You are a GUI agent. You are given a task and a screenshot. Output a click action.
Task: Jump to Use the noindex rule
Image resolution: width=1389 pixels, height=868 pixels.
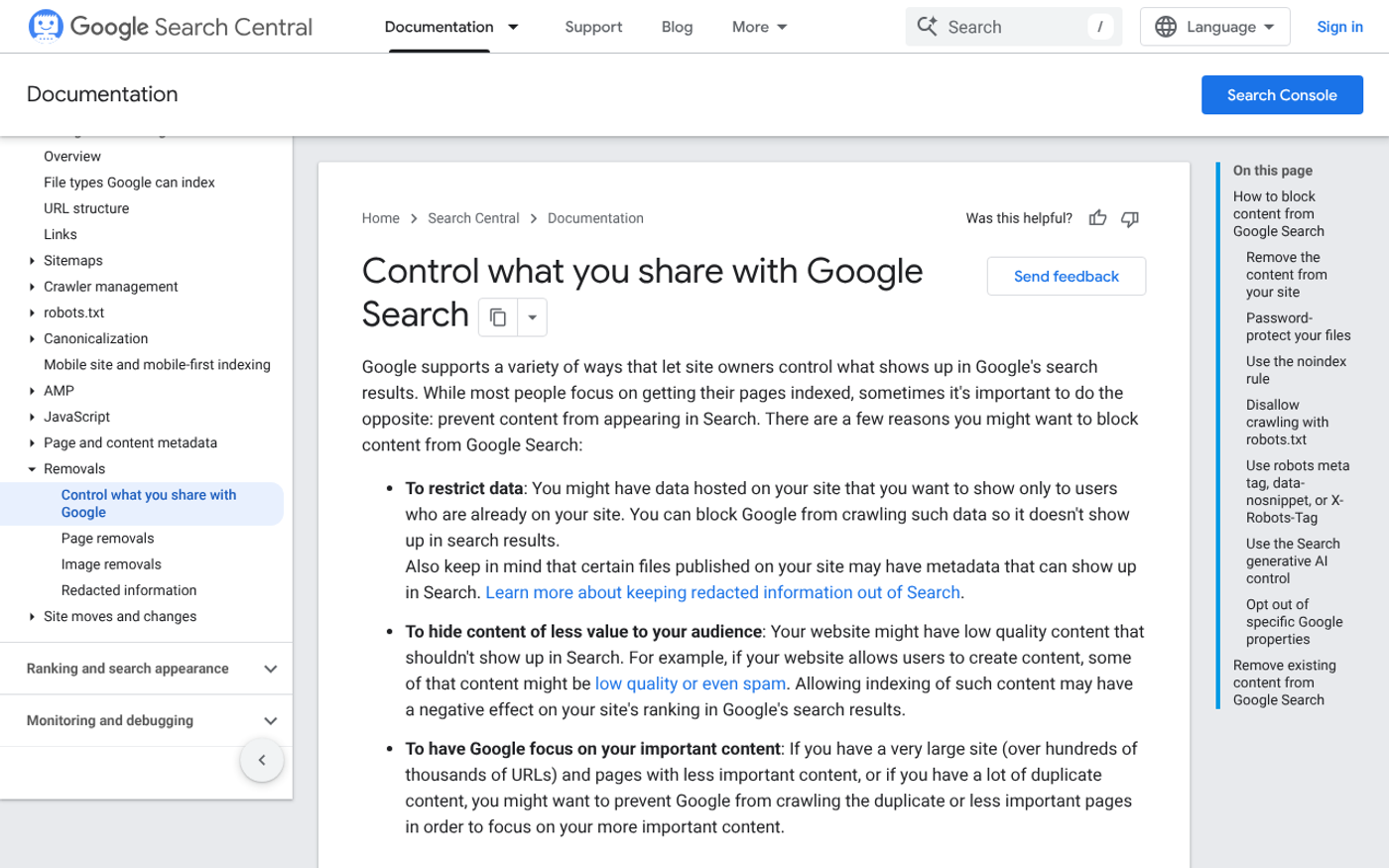pyautogui.click(x=1296, y=370)
